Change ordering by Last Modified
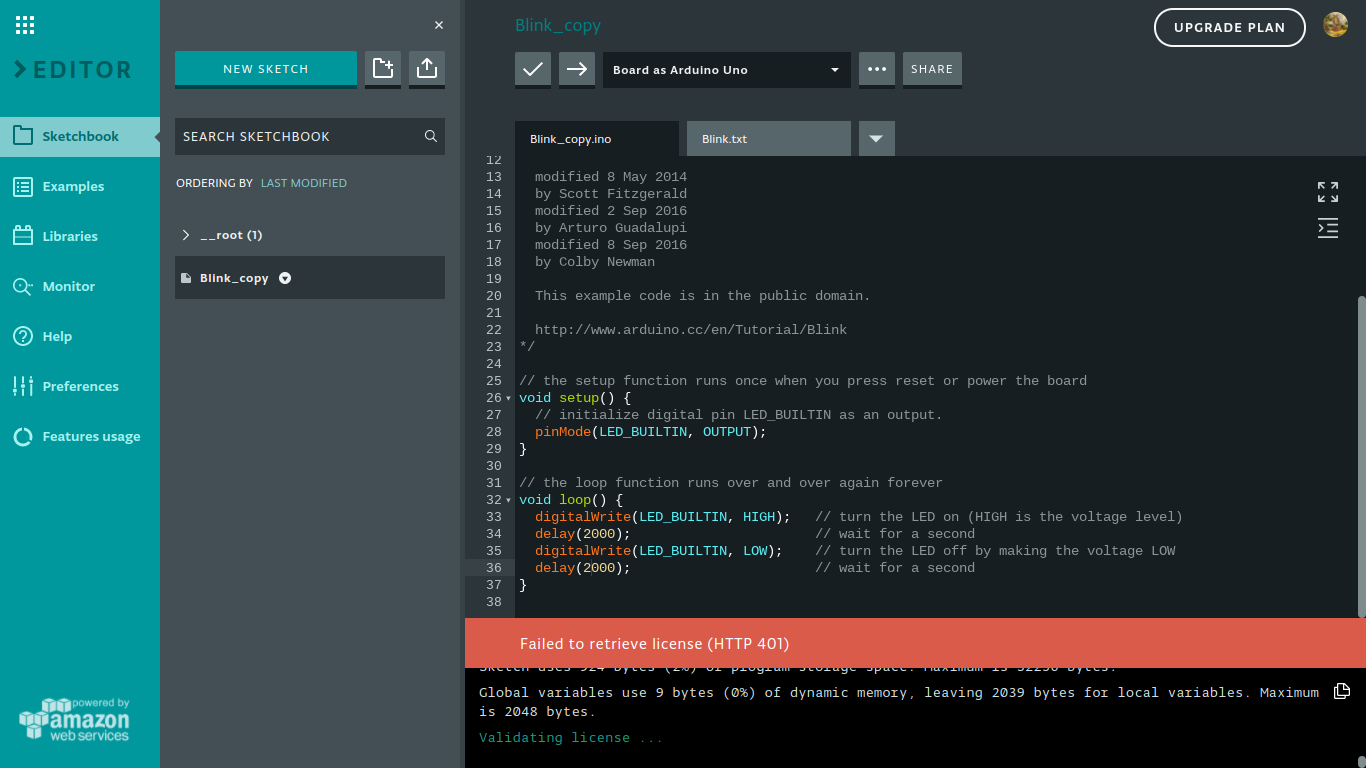This screenshot has width=1366, height=768. pyautogui.click(x=304, y=183)
